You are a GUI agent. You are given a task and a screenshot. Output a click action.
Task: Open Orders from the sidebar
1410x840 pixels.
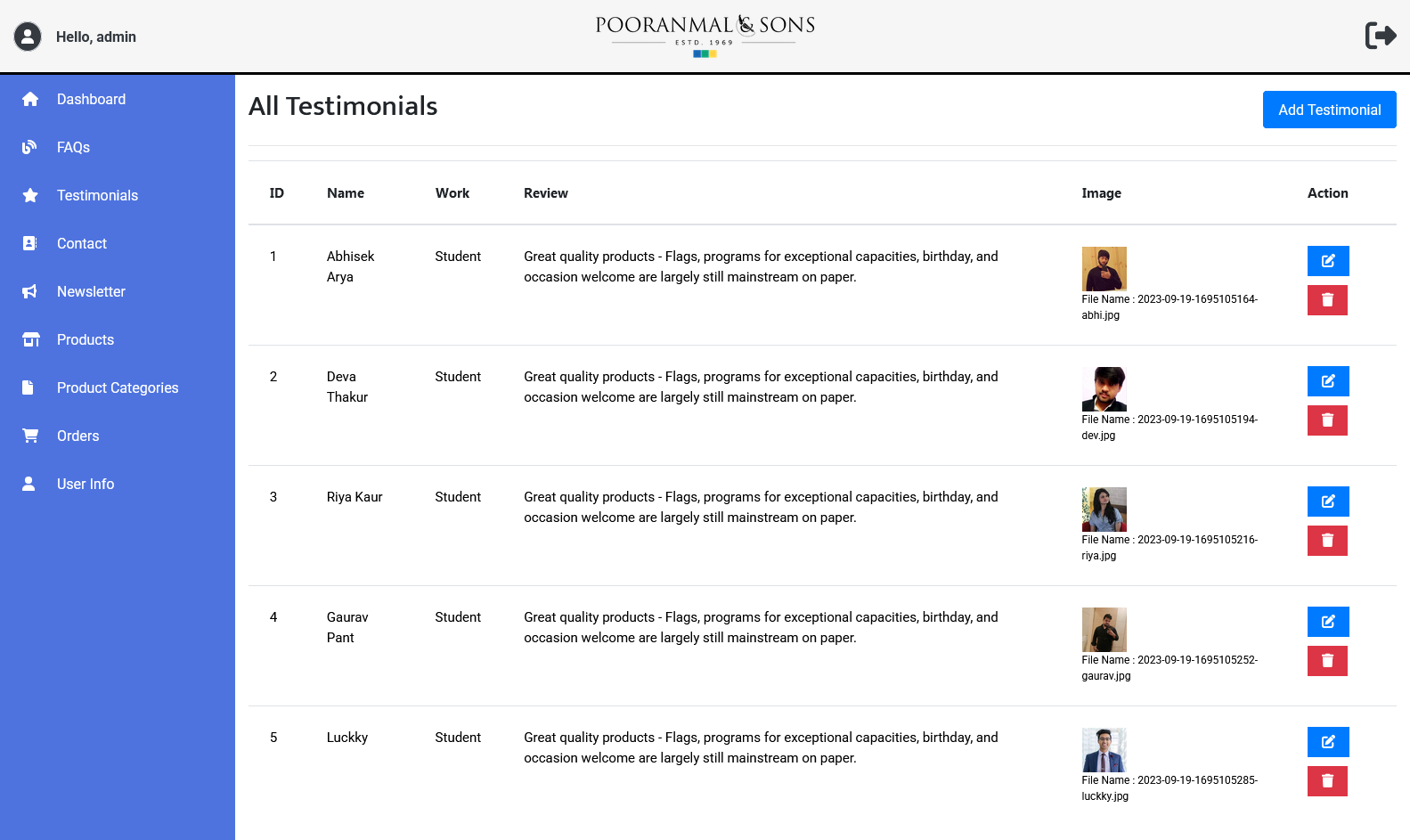click(77, 436)
